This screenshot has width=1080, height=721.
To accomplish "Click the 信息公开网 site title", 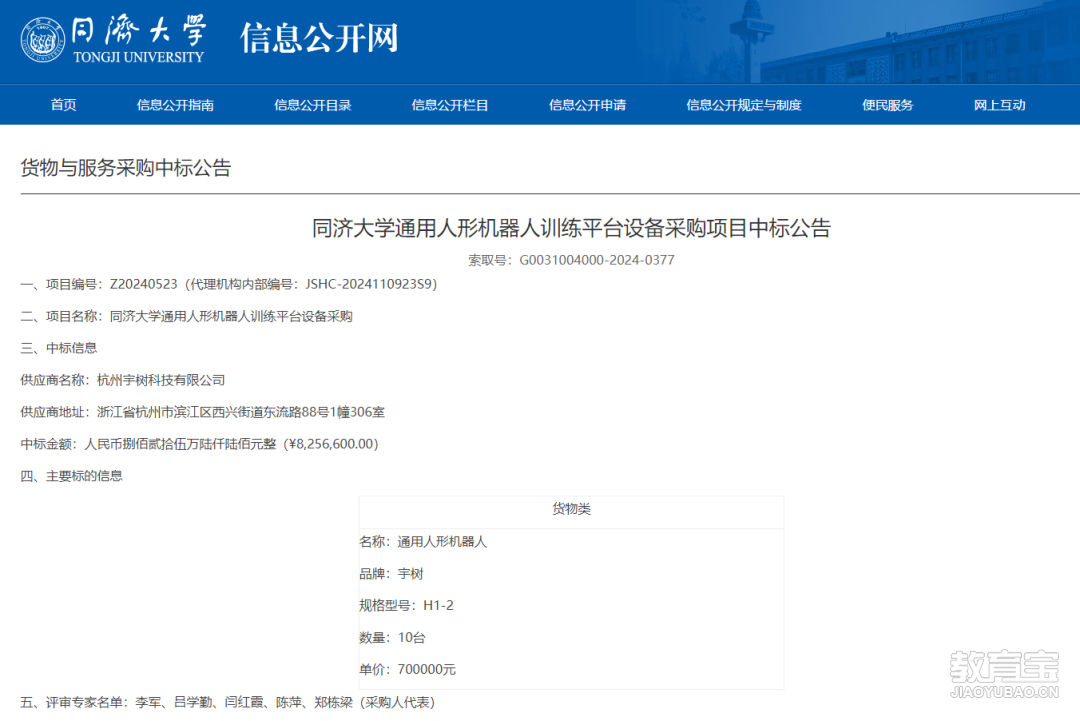I will (x=319, y=37).
